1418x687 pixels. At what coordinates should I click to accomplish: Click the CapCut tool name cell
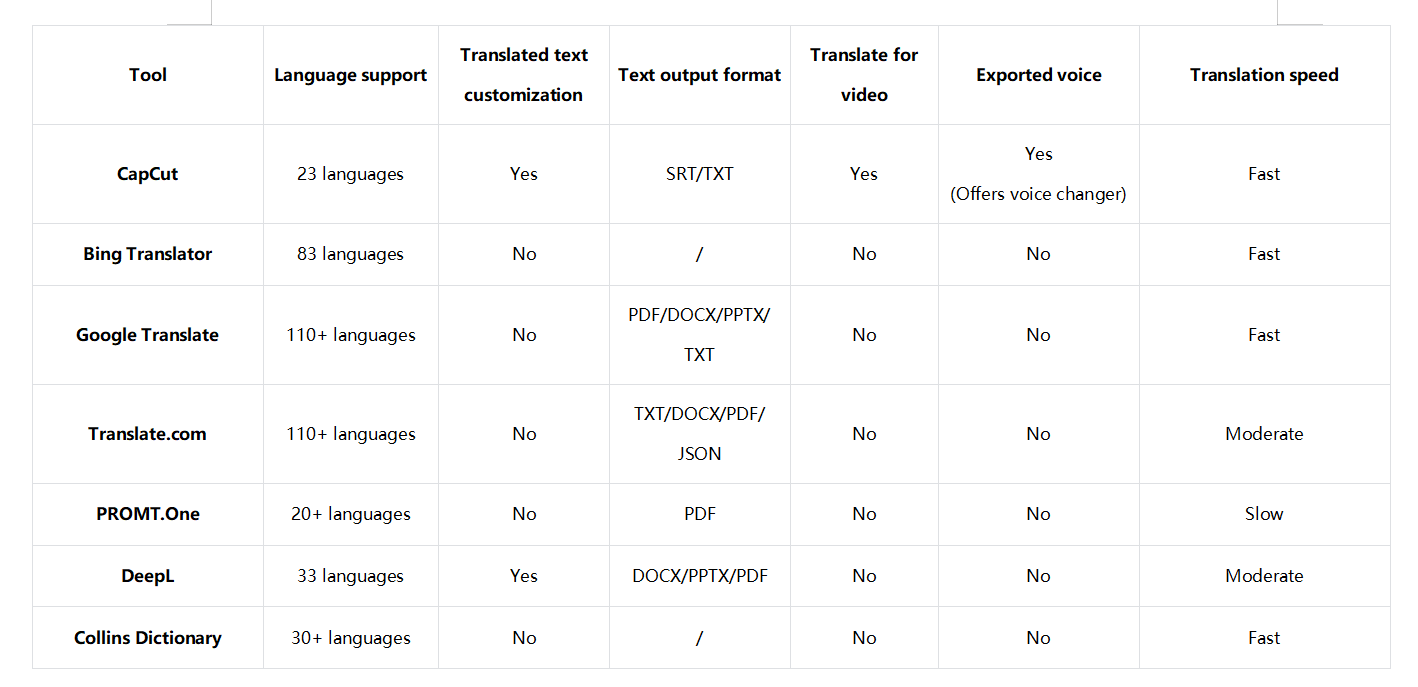[x=147, y=174]
